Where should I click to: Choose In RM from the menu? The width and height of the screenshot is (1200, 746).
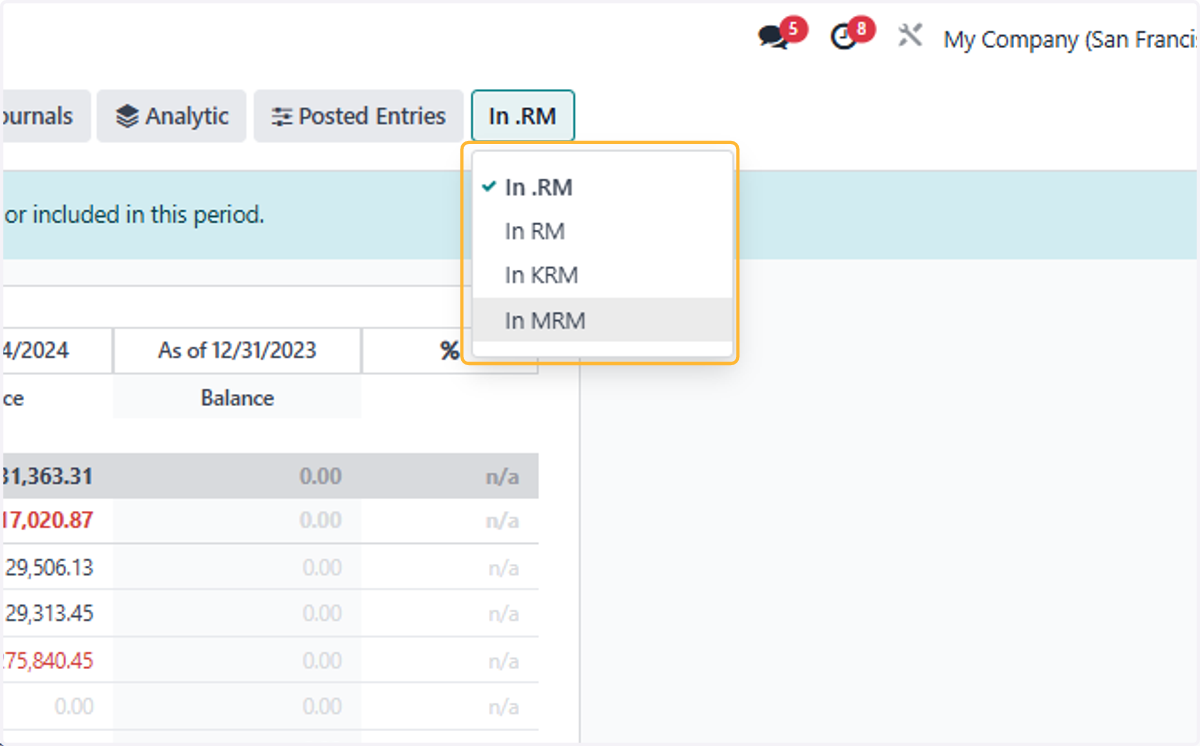tap(602, 231)
